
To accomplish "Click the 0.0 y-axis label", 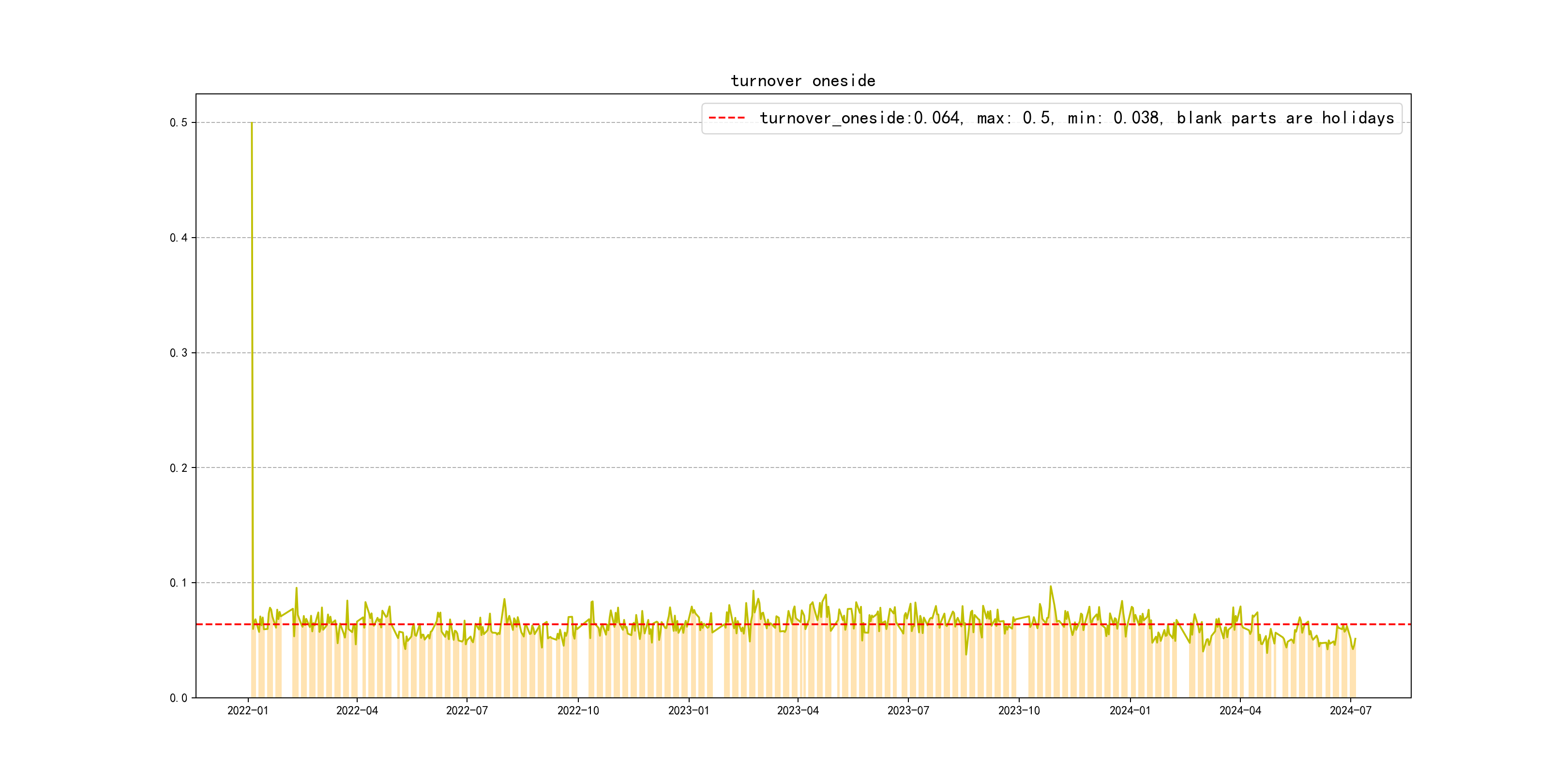I will tap(179, 698).
